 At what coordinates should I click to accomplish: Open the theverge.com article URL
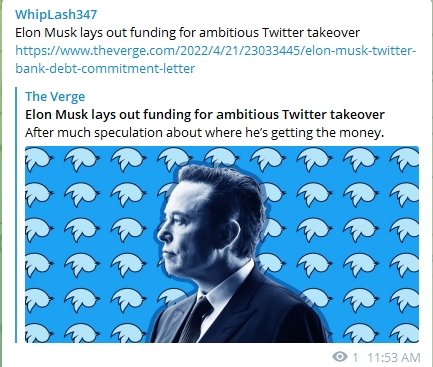pos(215,51)
